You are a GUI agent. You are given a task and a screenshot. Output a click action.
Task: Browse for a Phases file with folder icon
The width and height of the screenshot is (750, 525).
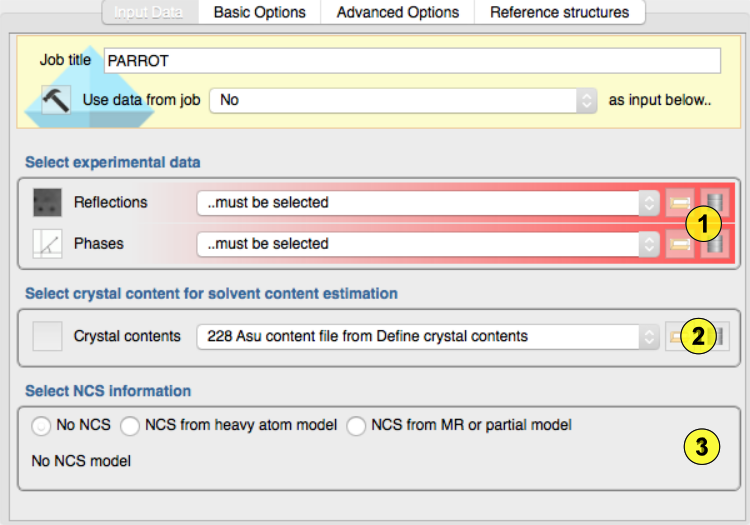pos(680,244)
